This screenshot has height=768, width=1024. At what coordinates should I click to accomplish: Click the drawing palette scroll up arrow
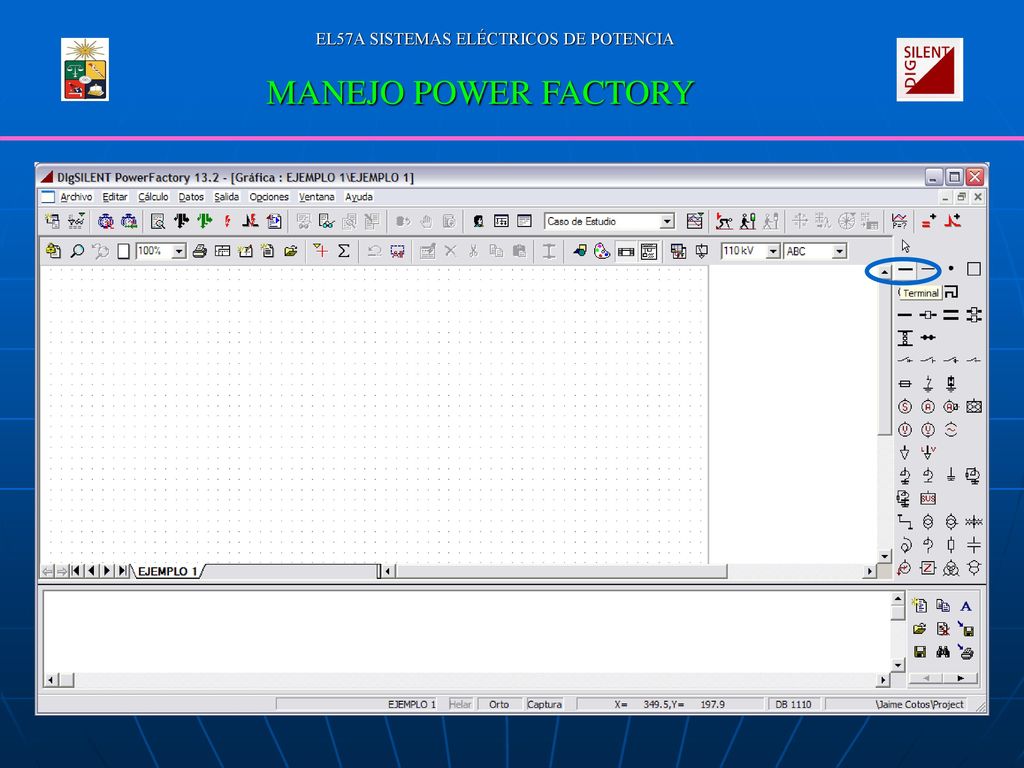point(884,272)
